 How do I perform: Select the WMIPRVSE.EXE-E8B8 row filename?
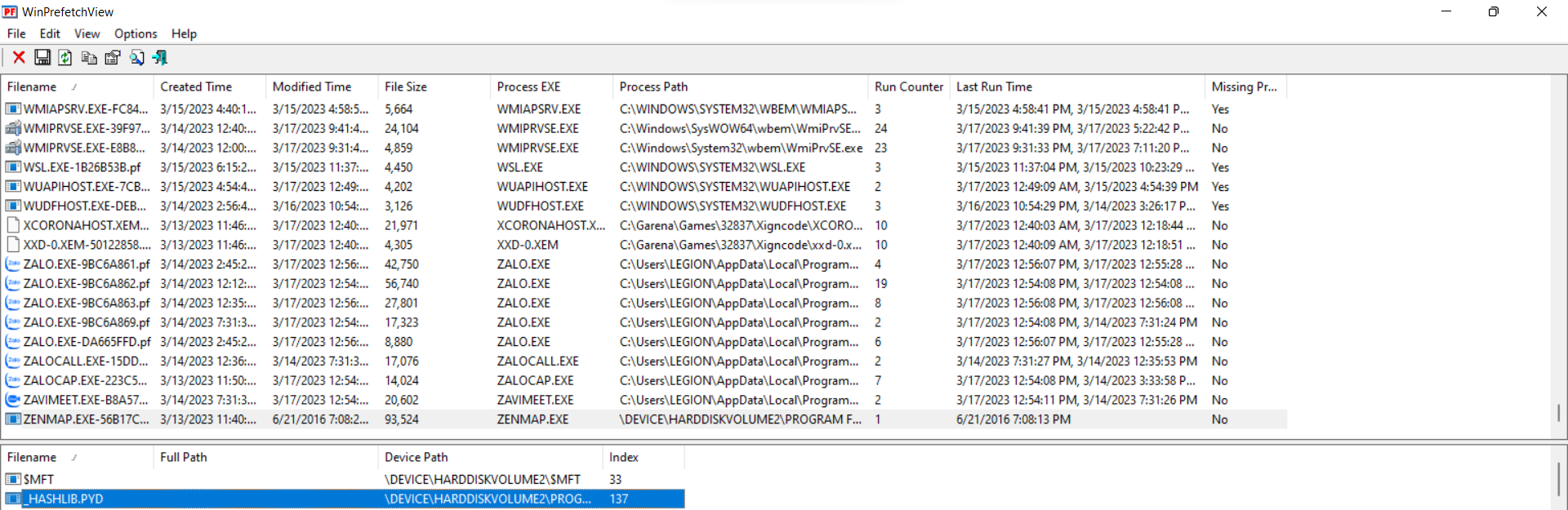[85, 148]
